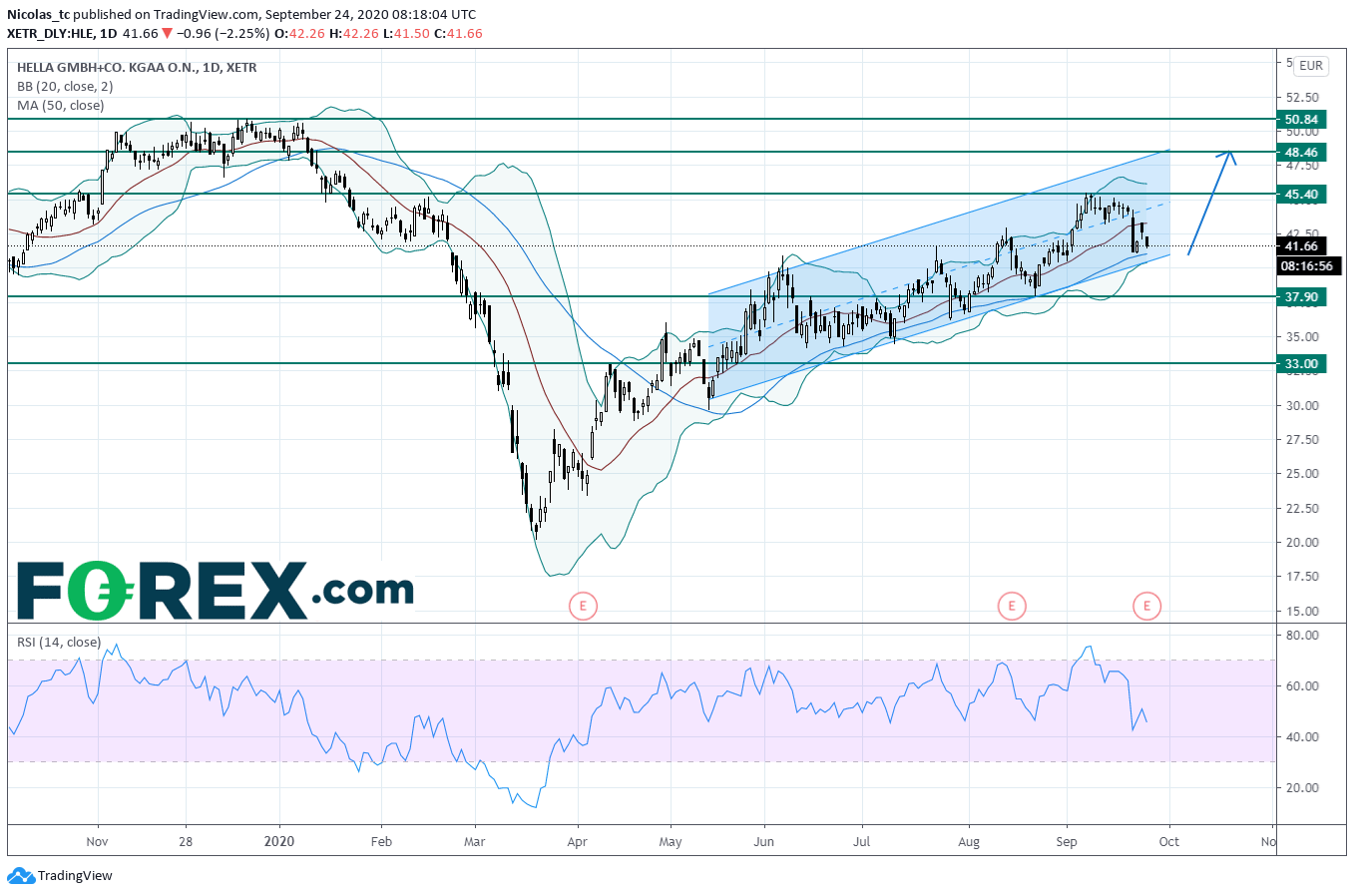
Task: Open the TradingView link at bottom left
Action: (60, 876)
